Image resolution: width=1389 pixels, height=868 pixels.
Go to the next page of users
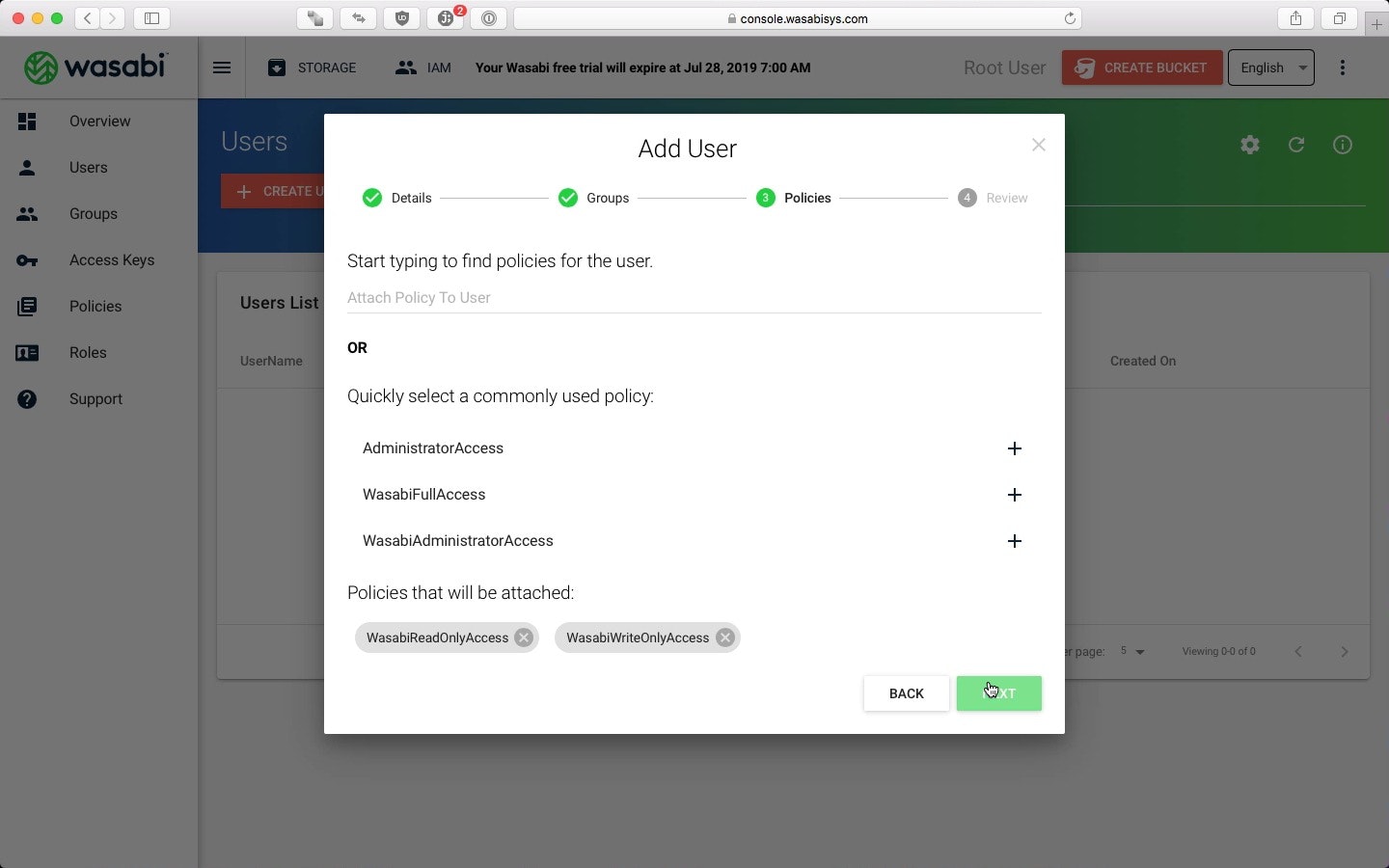click(x=1345, y=652)
